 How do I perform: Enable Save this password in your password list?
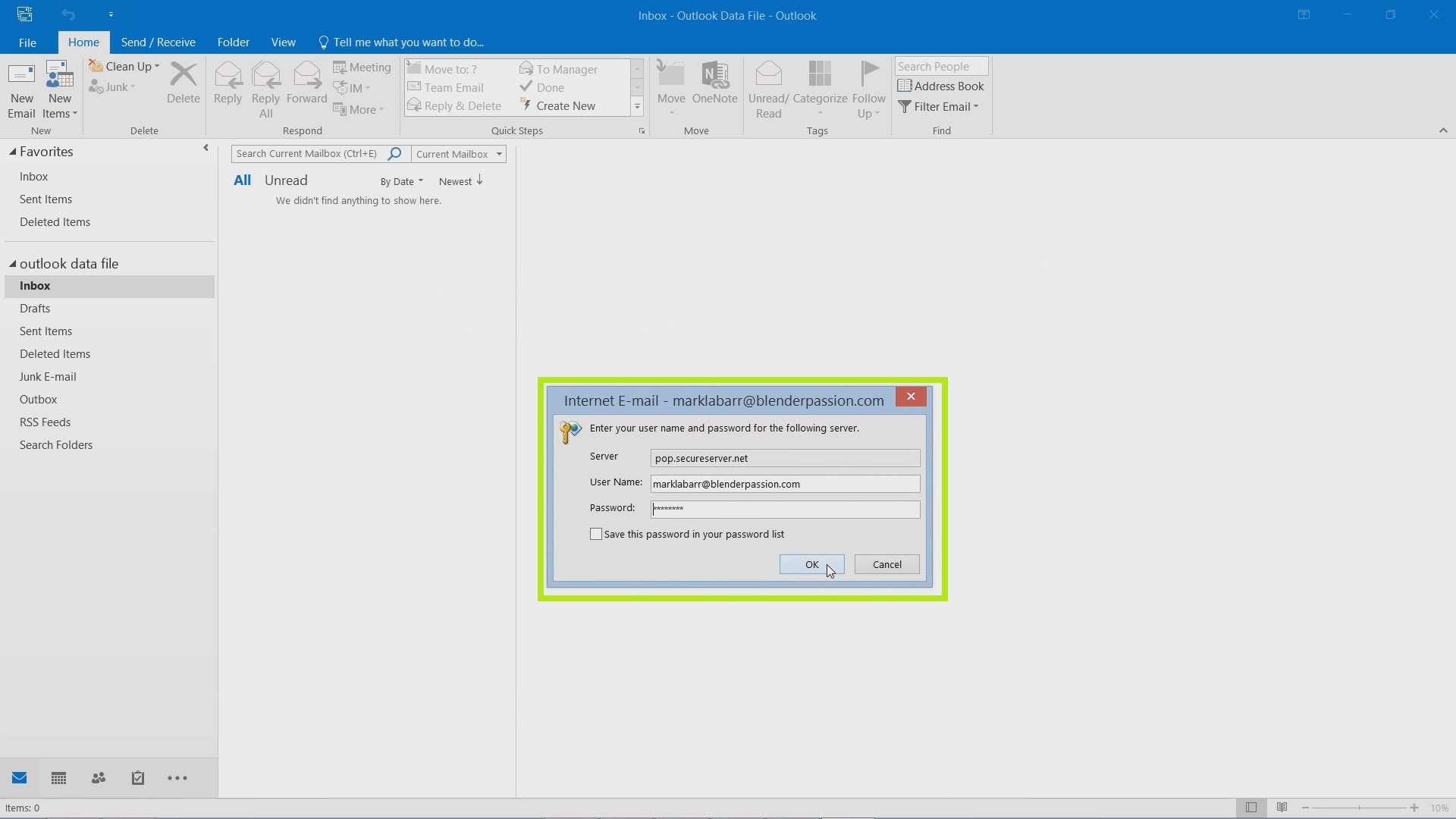click(596, 533)
